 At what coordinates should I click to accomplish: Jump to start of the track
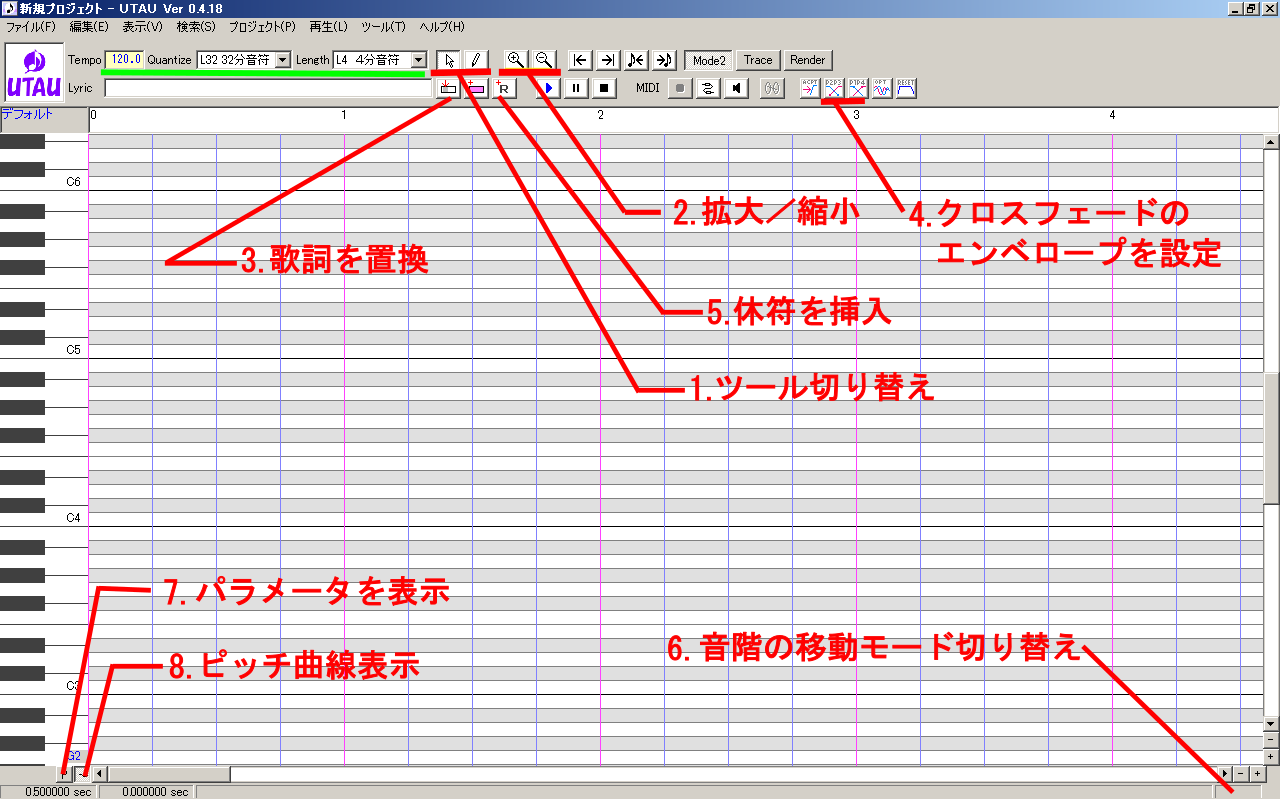coord(579,60)
